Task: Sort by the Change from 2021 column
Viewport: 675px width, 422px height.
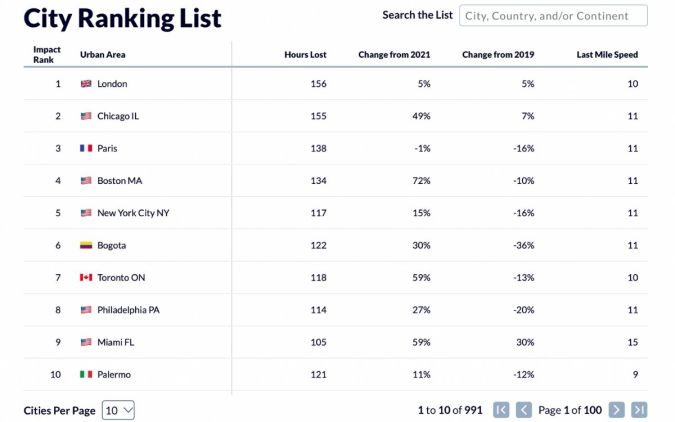Action: pos(394,55)
